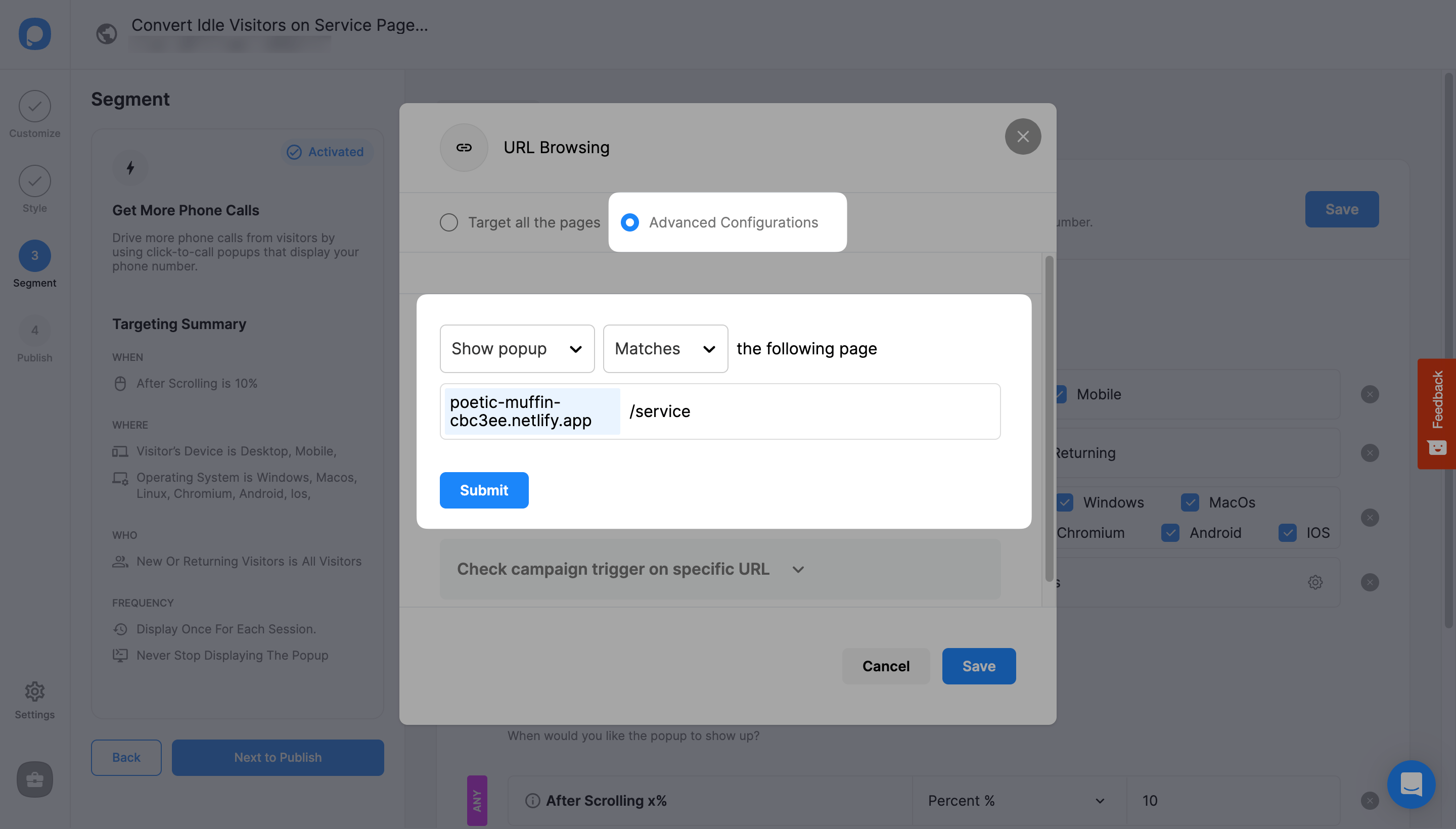Screen dimensions: 1456x829
Task: Click the /service URL path field
Action: (810, 411)
